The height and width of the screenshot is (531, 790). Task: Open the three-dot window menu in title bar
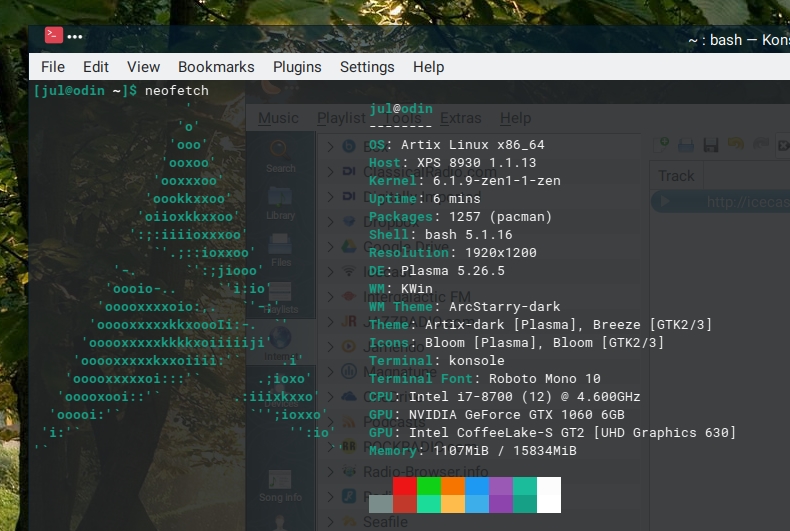click(x=76, y=37)
